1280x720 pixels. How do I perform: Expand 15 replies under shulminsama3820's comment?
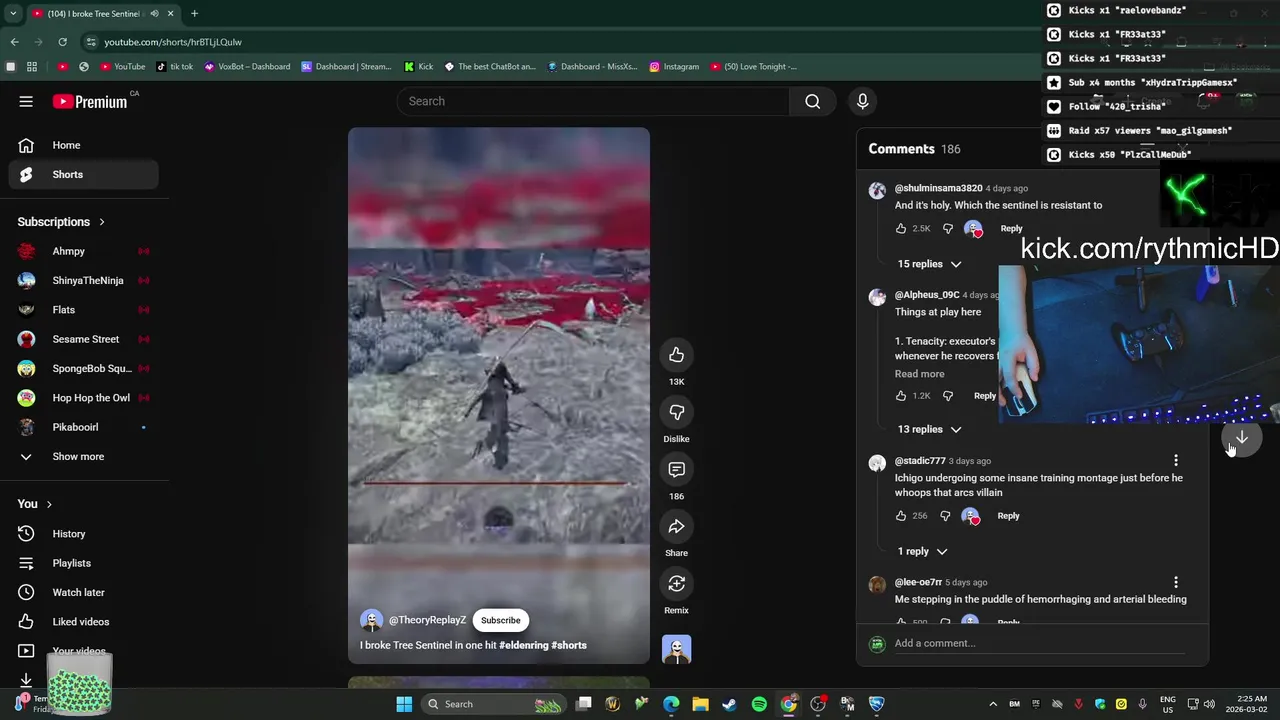(x=929, y=264)
